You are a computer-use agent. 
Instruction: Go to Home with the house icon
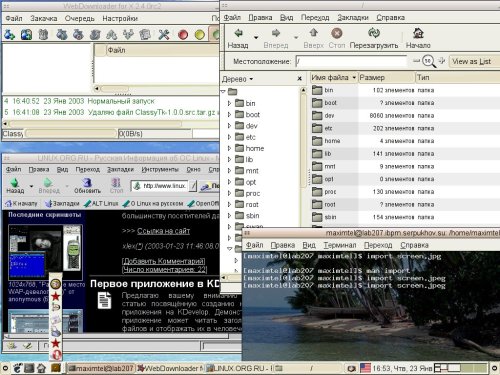click(x=418, y=33)
